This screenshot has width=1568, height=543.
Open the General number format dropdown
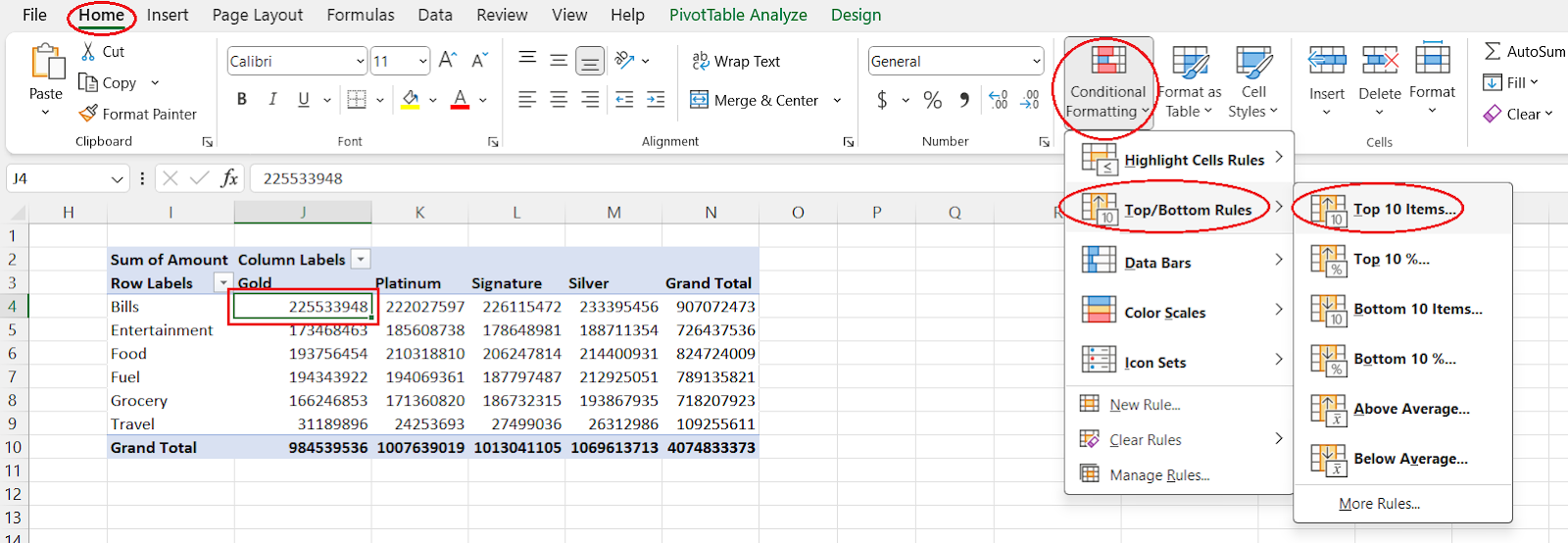(x=1036, y=61)
